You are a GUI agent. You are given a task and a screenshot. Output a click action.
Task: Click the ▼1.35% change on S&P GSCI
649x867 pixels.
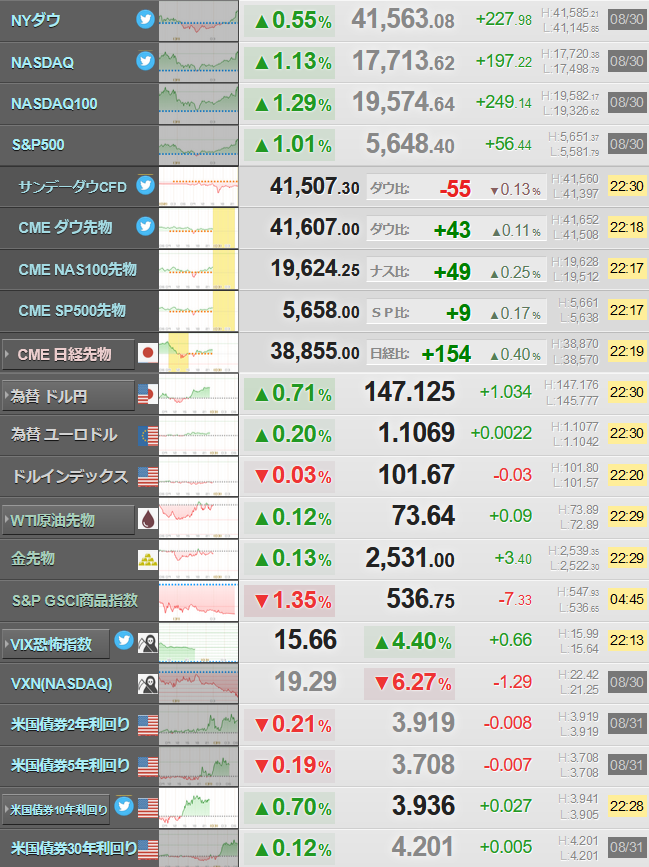(x=290, y=600)
